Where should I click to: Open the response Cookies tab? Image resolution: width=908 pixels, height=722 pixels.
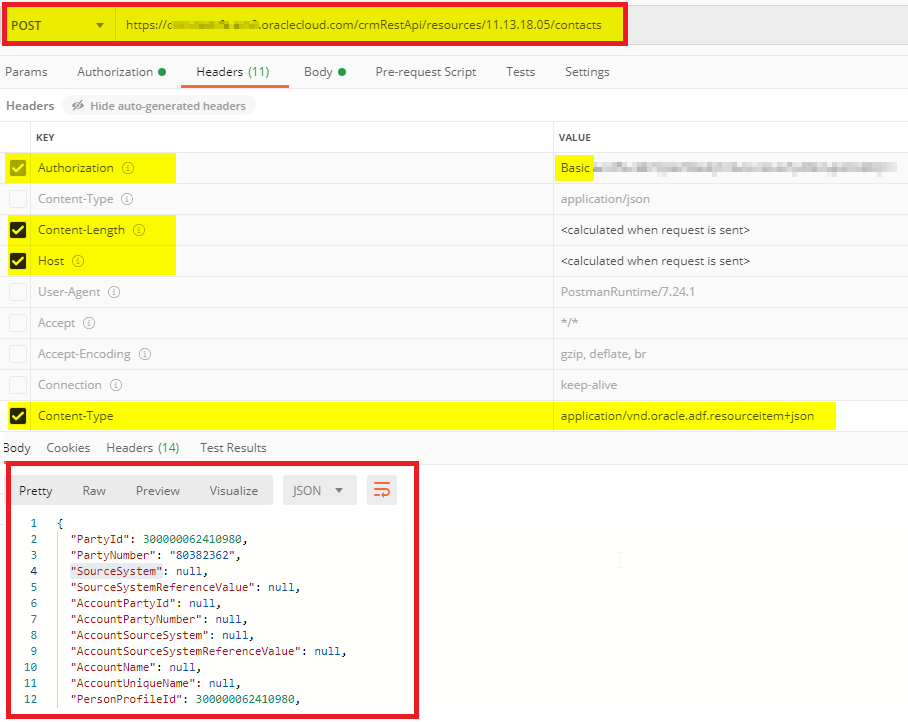point(68,448)
